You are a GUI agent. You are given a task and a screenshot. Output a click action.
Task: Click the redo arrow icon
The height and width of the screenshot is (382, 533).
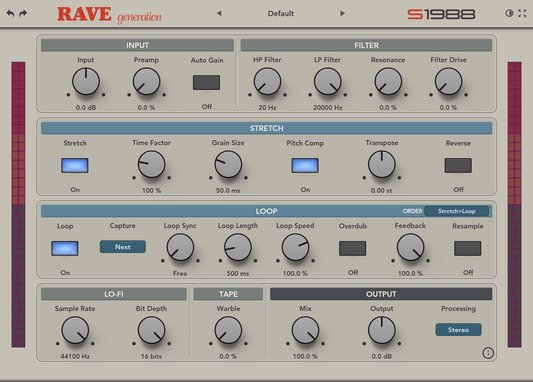[x=23, y=14]
